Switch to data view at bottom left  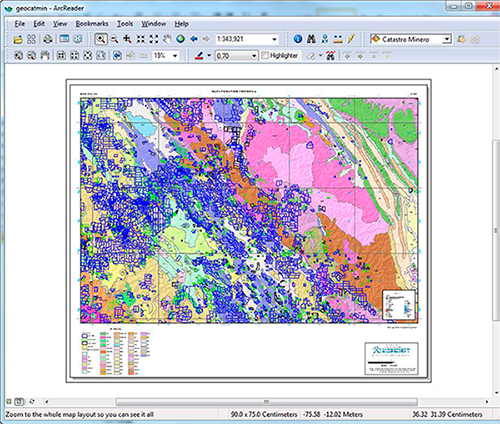point(9,402)
